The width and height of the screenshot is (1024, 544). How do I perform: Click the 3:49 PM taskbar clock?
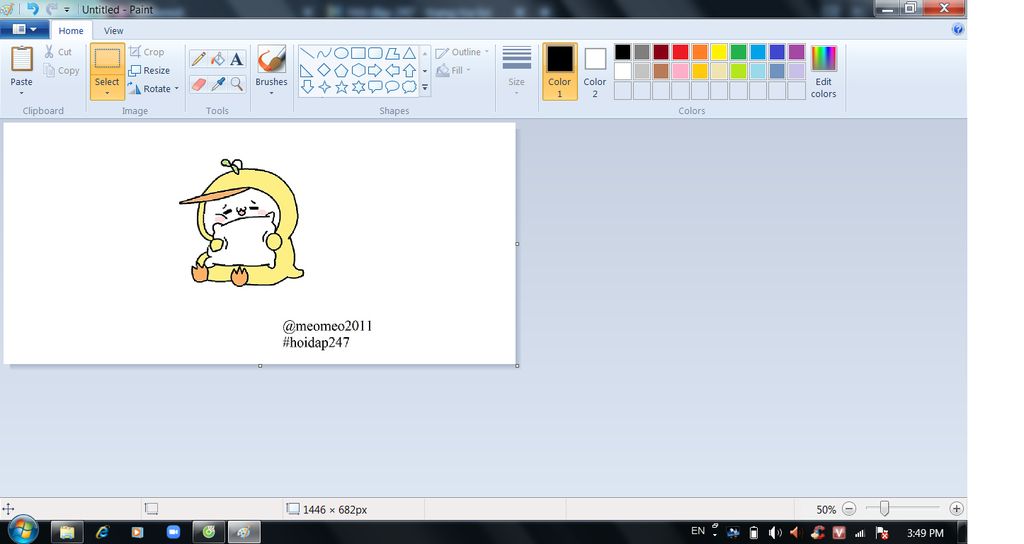tap(925, 533)
